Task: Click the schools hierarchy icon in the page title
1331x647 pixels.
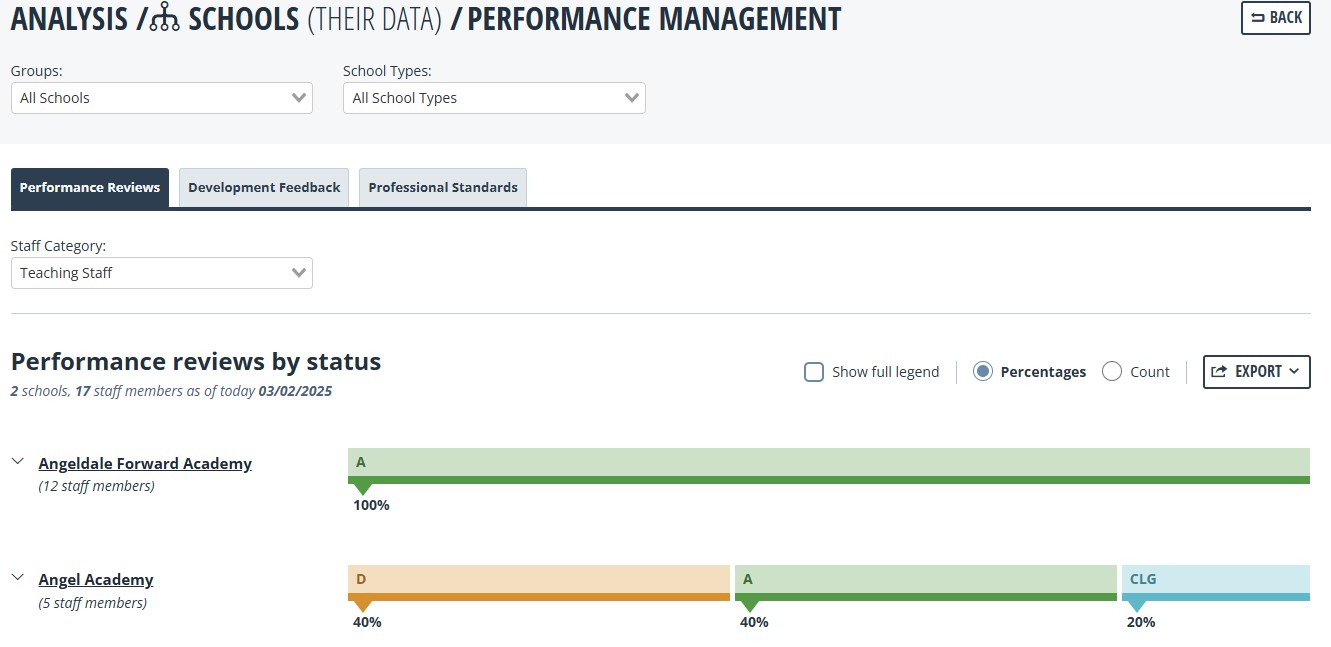Action: click(x=165, y=20)
